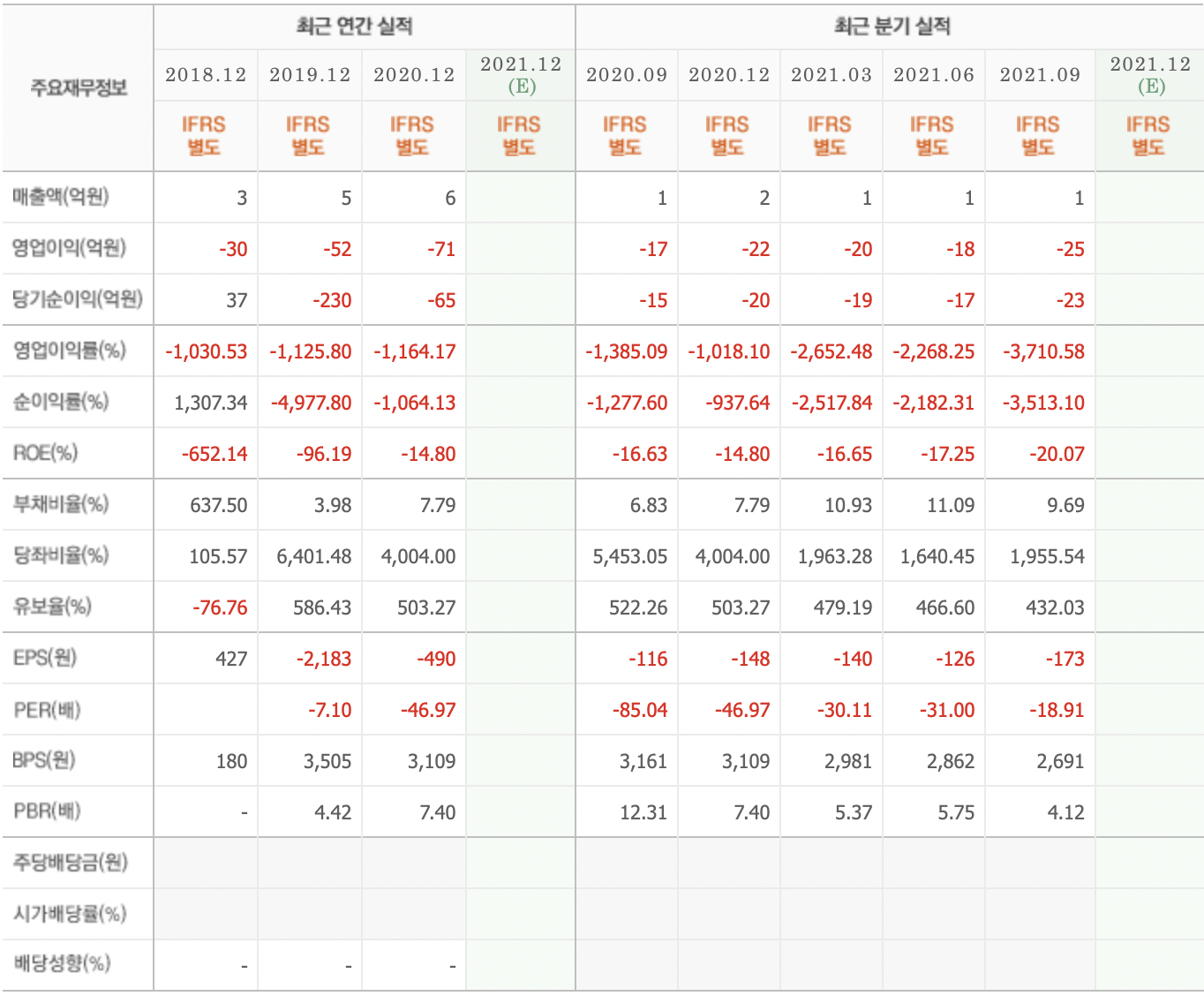The width and height of the screenshot is (1204, 996).
Task: Click the -2,183 EPS value
Action: 324,659
